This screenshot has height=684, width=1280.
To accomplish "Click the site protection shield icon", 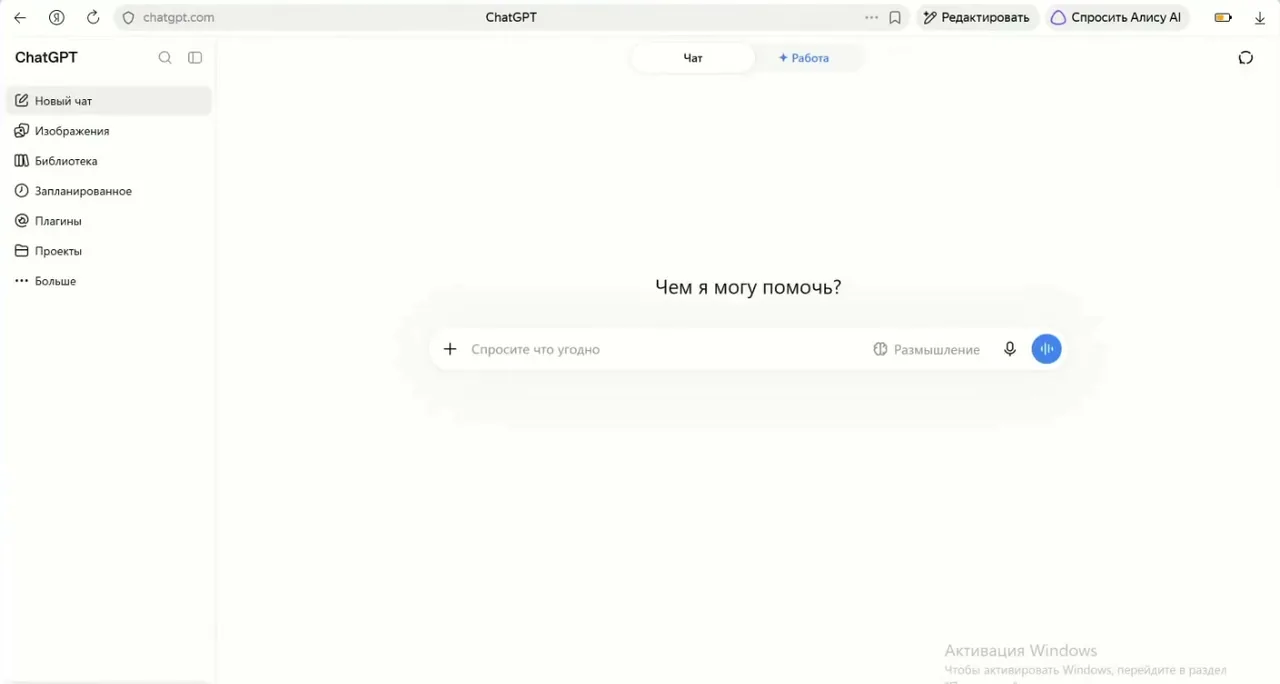I will click(128, 17).
